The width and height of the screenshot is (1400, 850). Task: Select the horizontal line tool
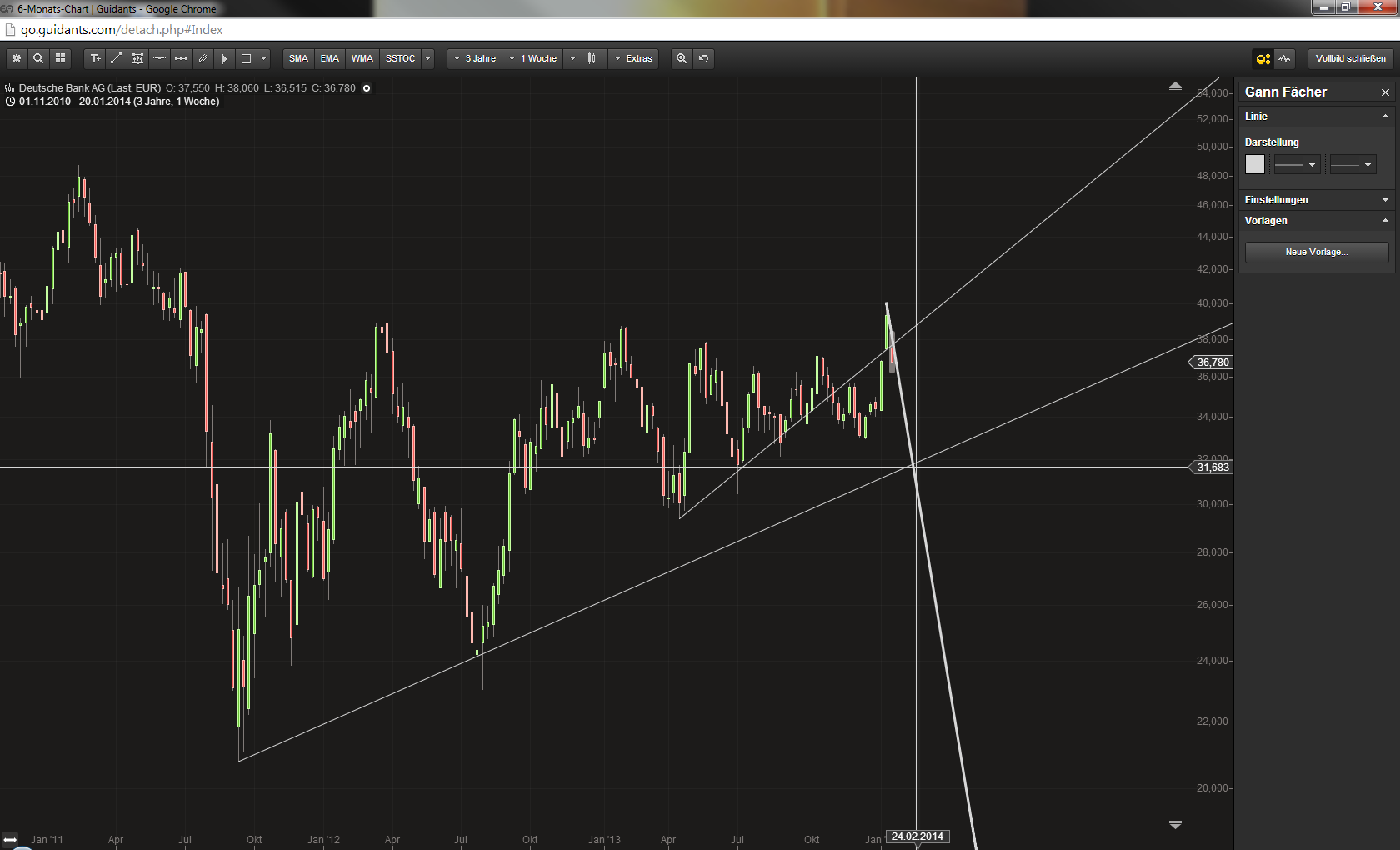click(x=159, y=58)
